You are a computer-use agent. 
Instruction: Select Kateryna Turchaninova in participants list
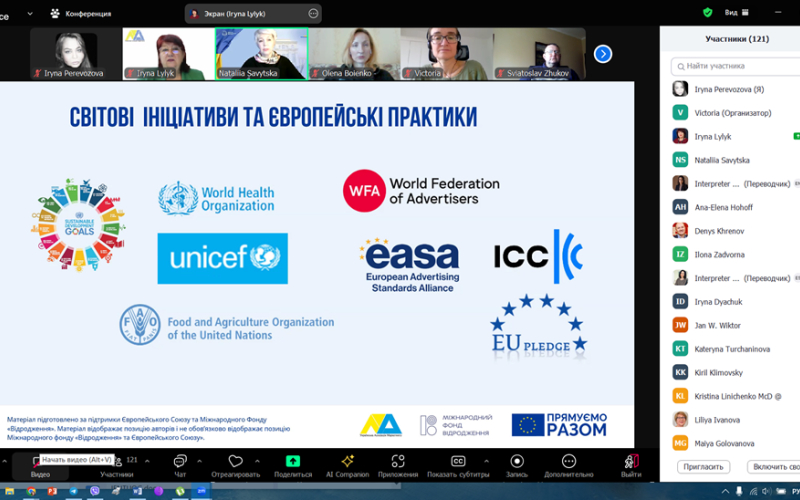[x=733, y=349]
